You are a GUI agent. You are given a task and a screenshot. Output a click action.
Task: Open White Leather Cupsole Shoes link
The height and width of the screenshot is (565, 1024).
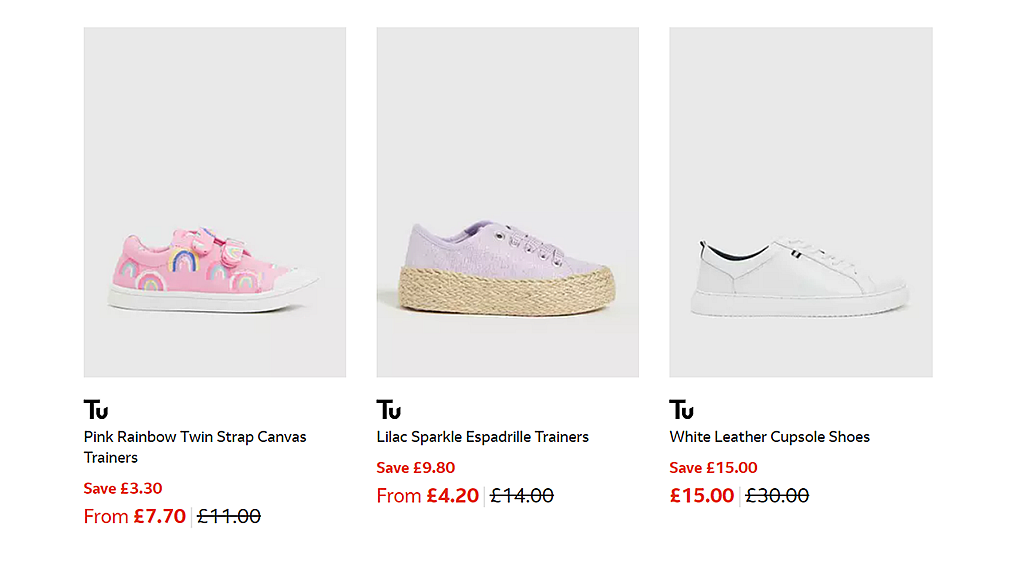(x=770, y=437)
